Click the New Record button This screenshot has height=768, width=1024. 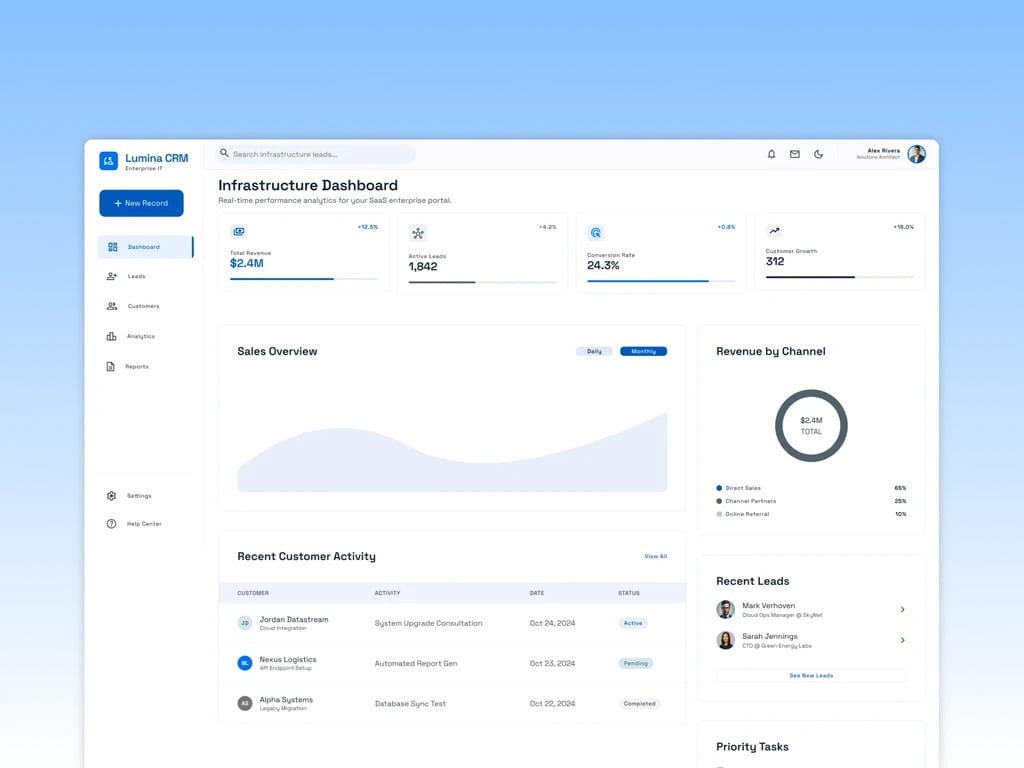141,203
